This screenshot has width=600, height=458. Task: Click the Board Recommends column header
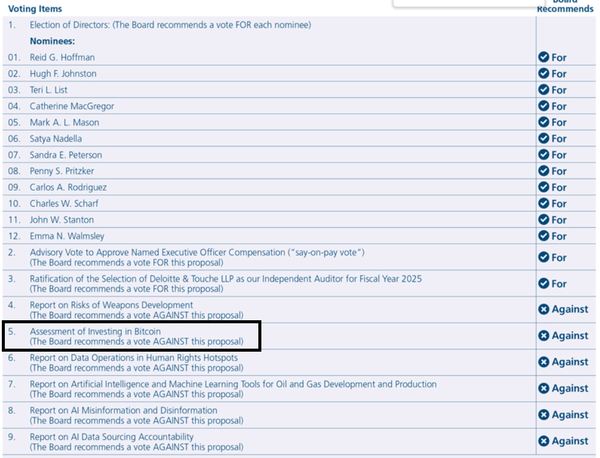pyautogui.click(x=565, y=7)
